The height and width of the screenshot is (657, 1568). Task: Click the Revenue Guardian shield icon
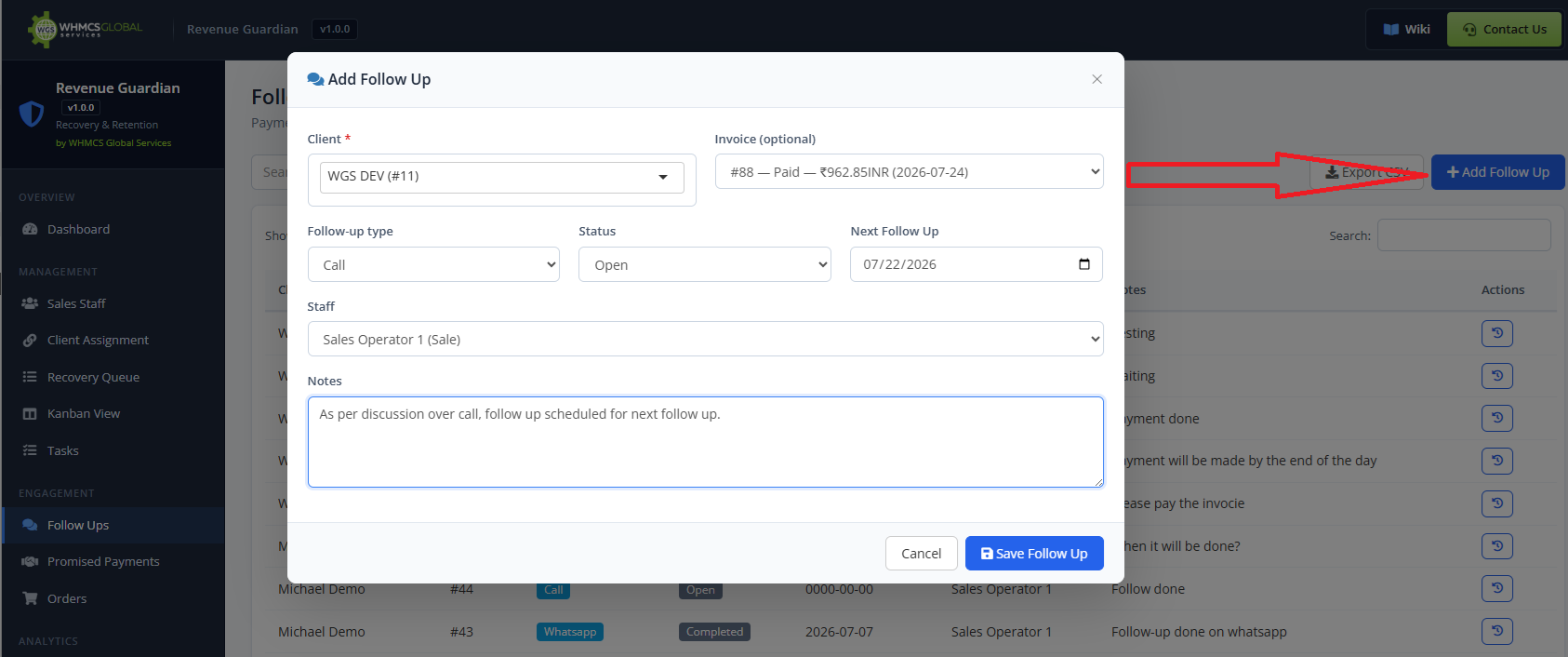click(x=32, y=114)
